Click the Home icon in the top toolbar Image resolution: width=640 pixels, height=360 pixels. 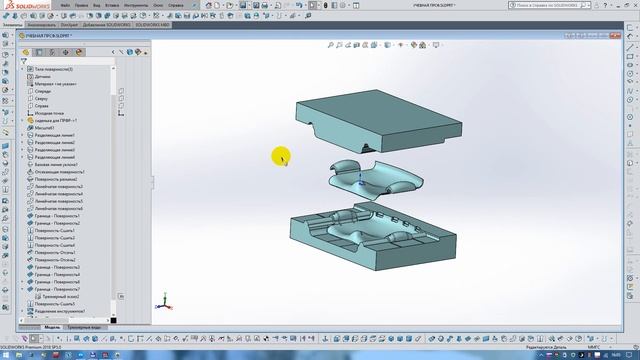(209, 5)
